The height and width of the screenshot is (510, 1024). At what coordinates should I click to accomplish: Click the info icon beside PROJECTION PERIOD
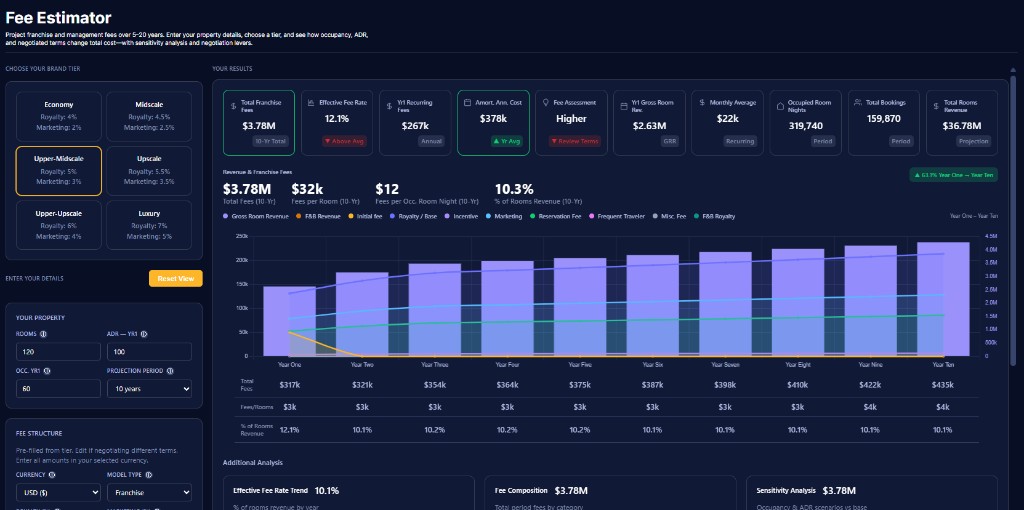[170, 371]
